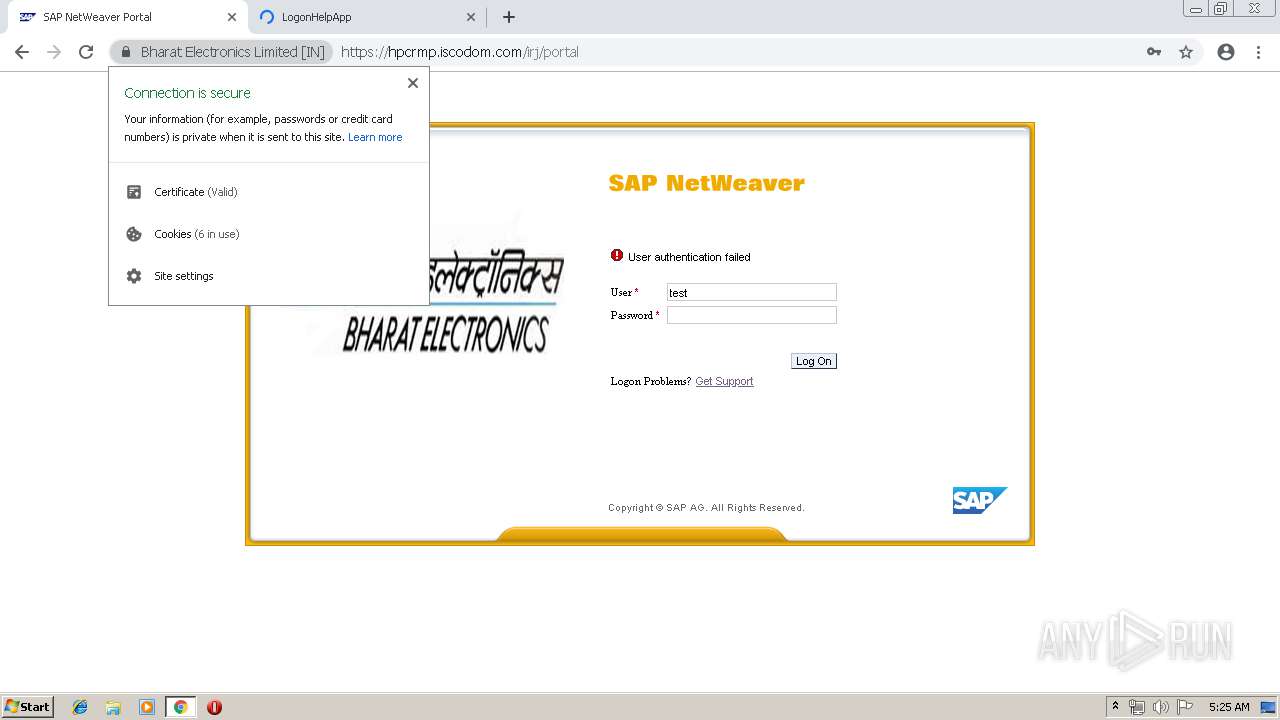Viewport: 1280px width, 720px height.
Task: Click the cookie icon in the popup
Action: tap(134, 234)
